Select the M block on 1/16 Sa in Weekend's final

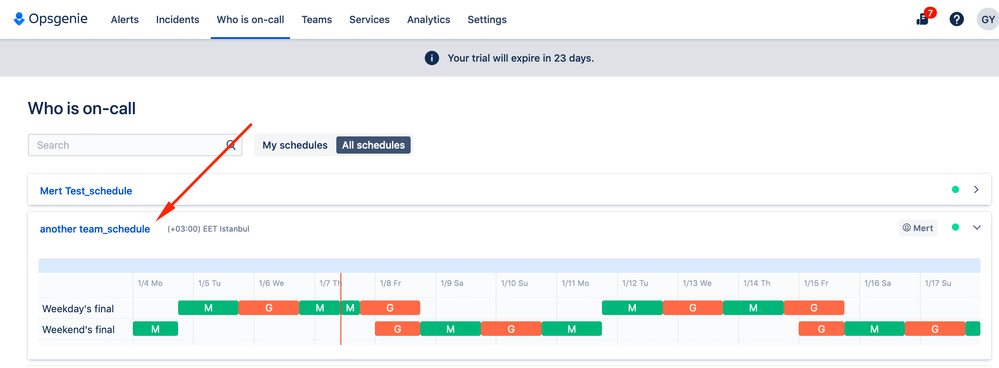click(874, 329)
